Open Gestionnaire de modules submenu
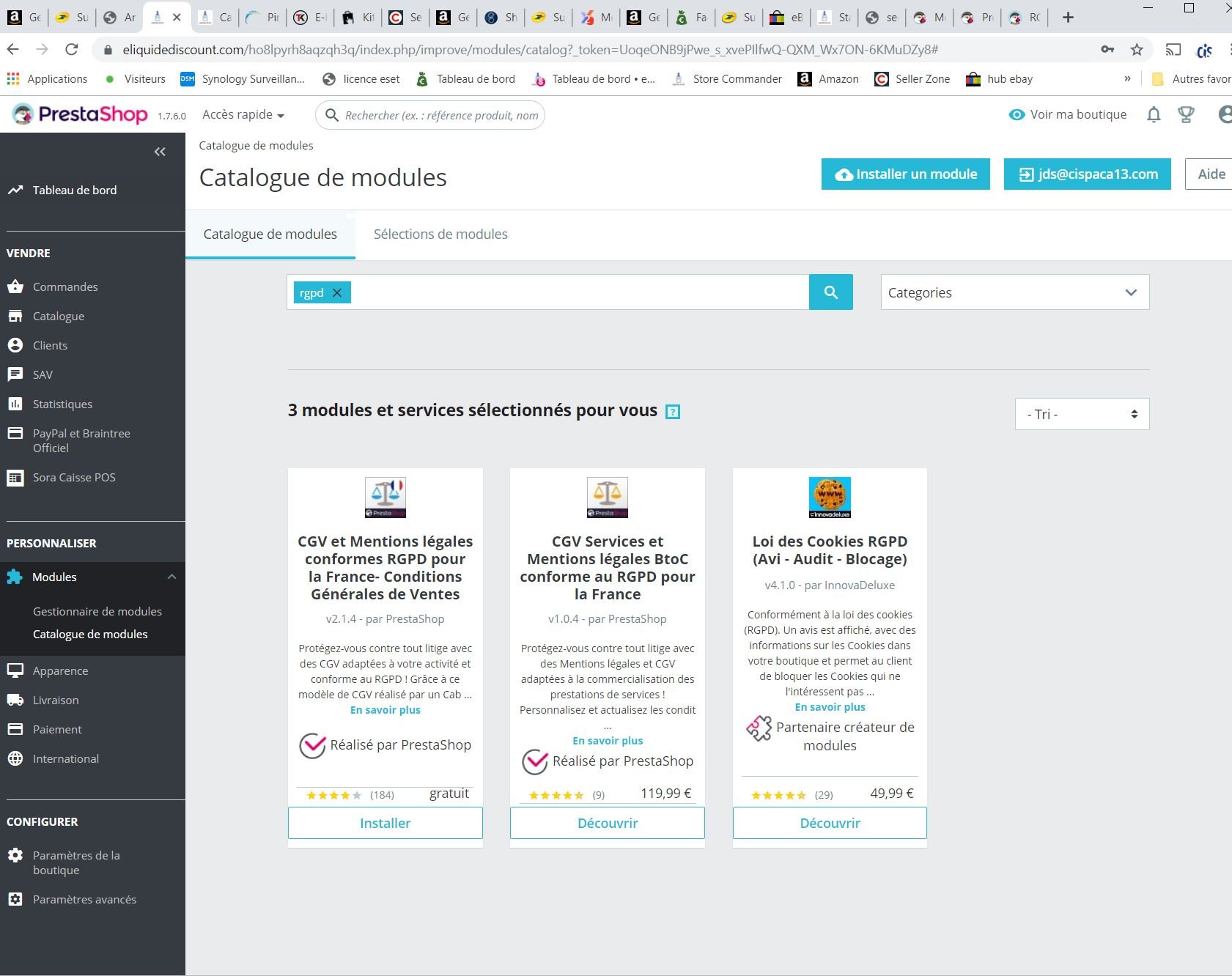Screen dimensions: 1232x976 tap(97, 611)
